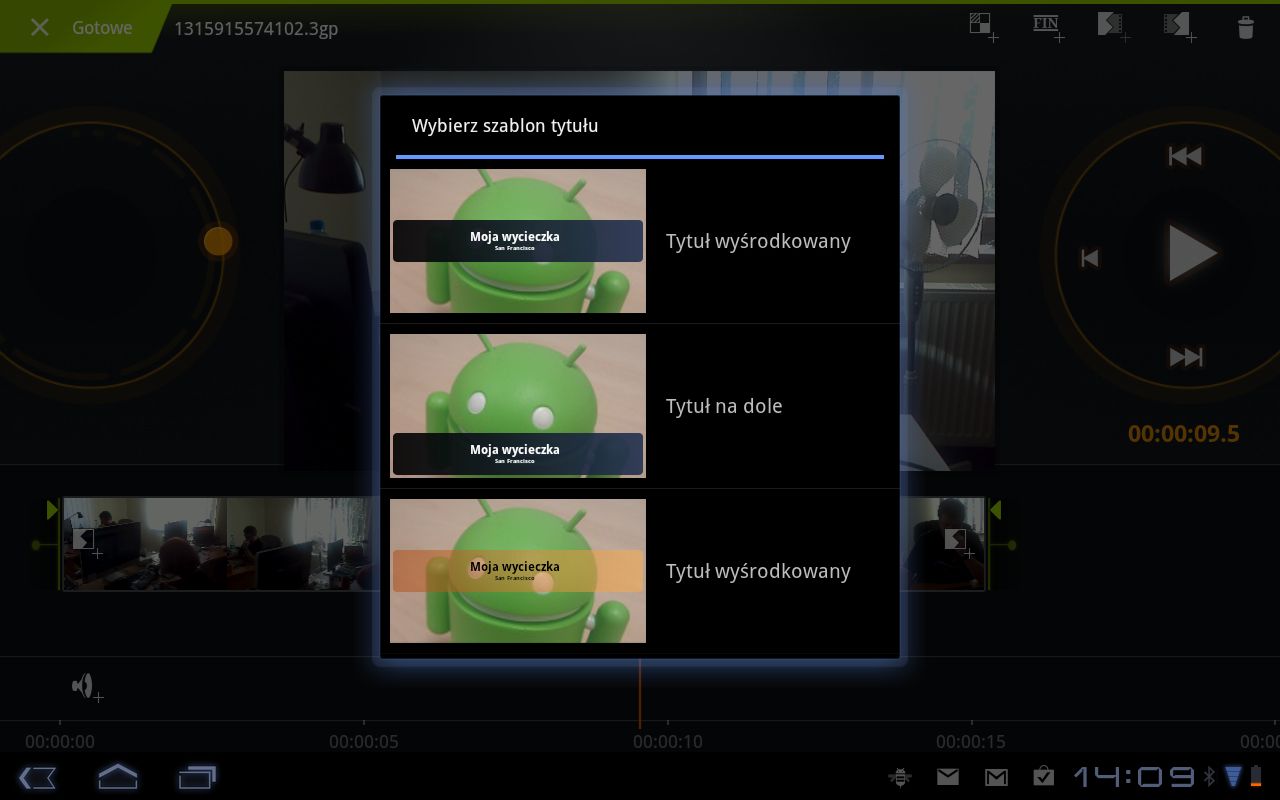Click thumbnail with orange title banner
Screen dimensions: 1280x800
518,571
